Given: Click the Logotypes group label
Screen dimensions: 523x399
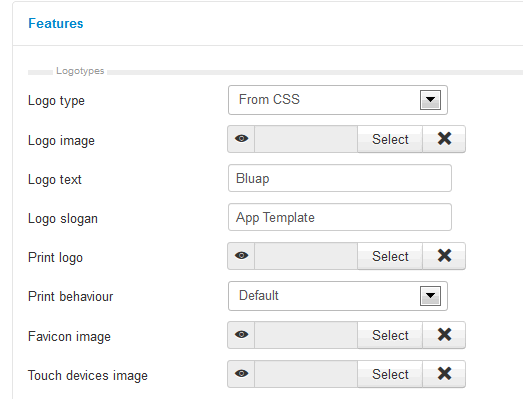Looking at the screenshot, I should click(80, 71).
